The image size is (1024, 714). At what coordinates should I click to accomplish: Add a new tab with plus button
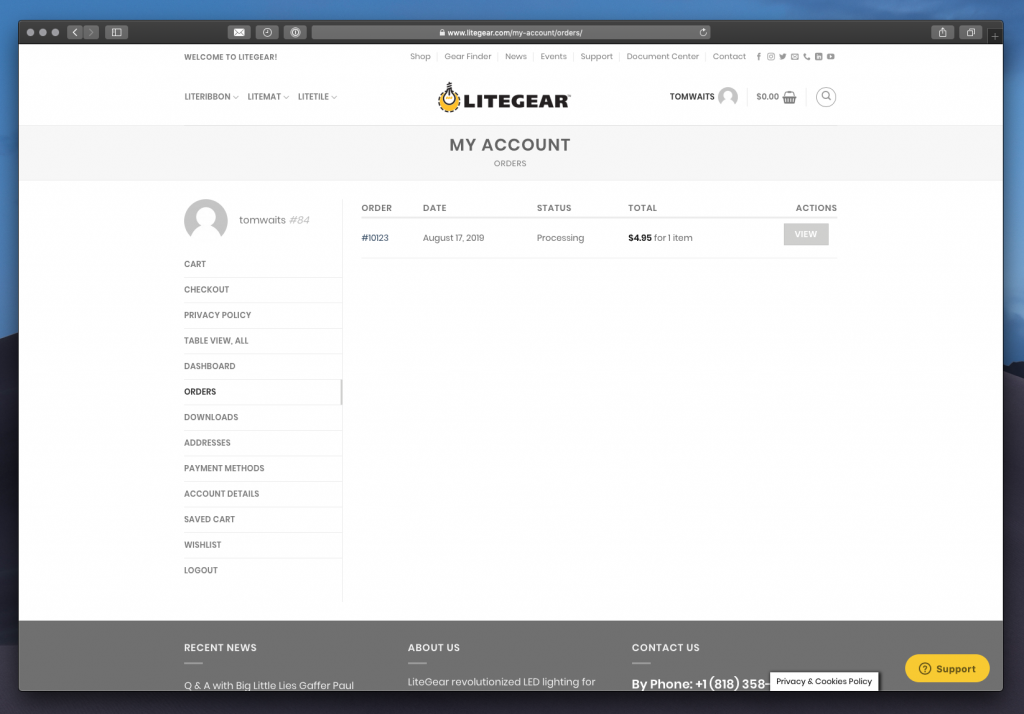pyautogui.click(x=995, y=36)
